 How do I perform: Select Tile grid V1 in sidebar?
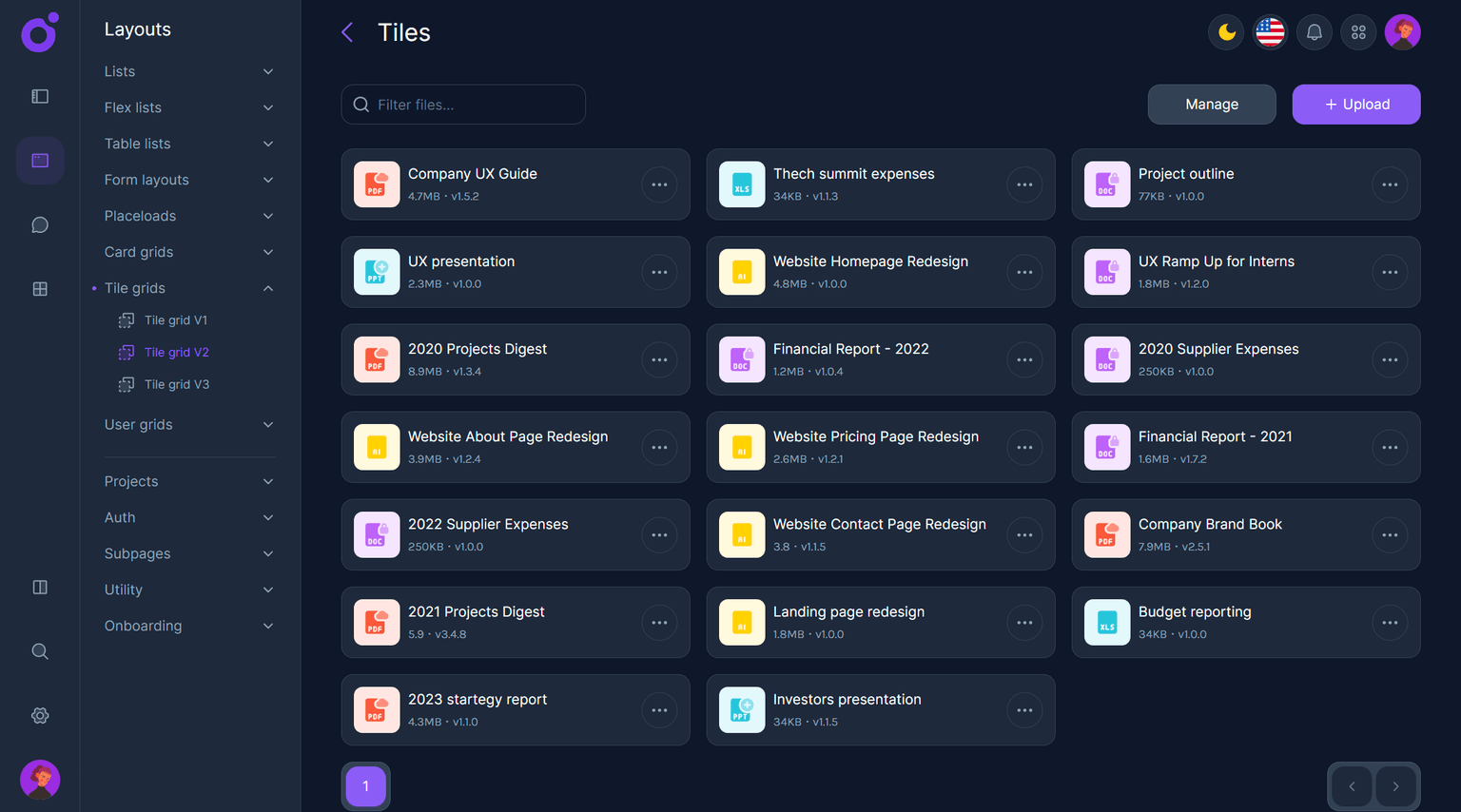[x=175, y=320]
